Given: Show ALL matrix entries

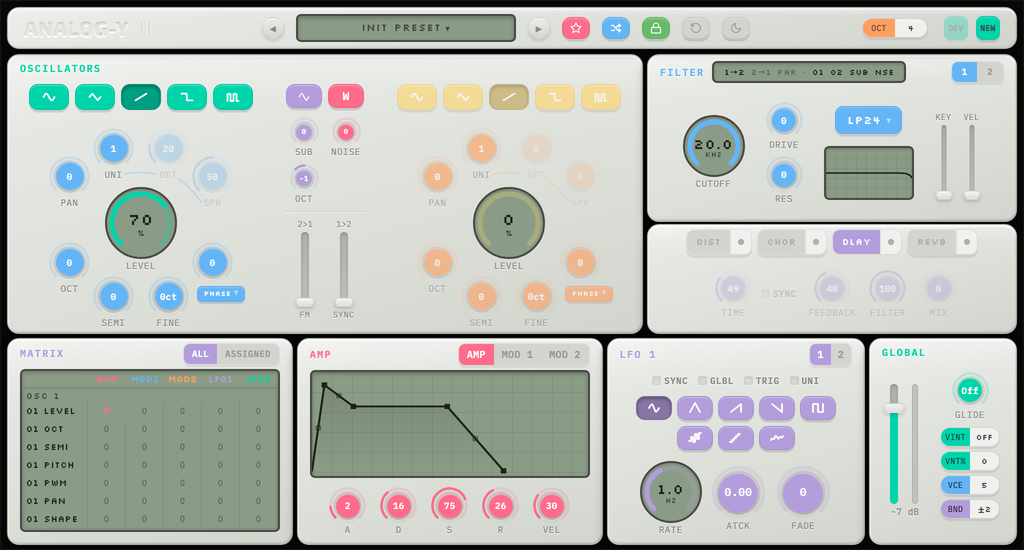Looking at the screenshot, I should 200,354.
